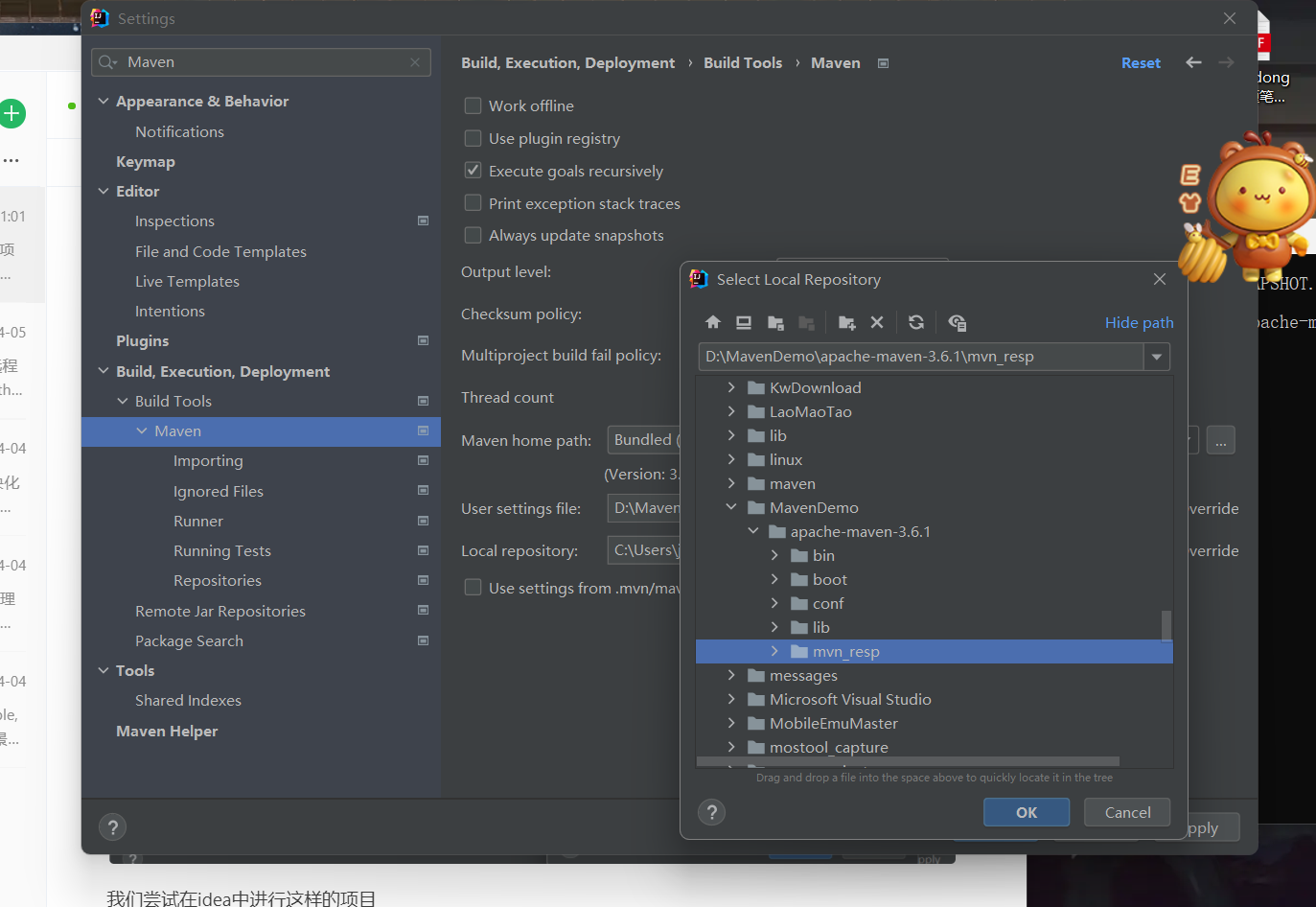Select the boot folder
The height and width of the screenshot is (907, 1316).
click(829, 579)
